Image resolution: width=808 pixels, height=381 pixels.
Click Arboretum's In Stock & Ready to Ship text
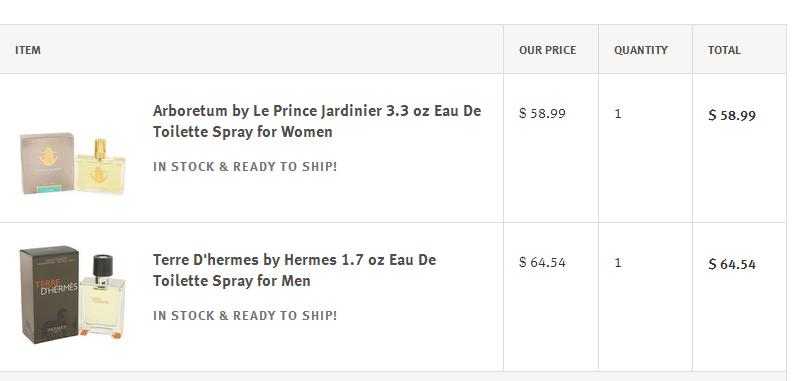(x=245, y=167)
